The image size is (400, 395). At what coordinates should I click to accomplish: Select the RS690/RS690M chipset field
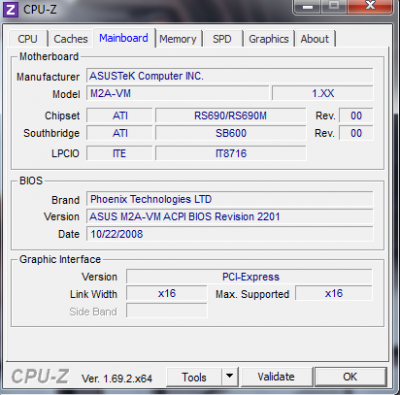[x=230, y=116]
